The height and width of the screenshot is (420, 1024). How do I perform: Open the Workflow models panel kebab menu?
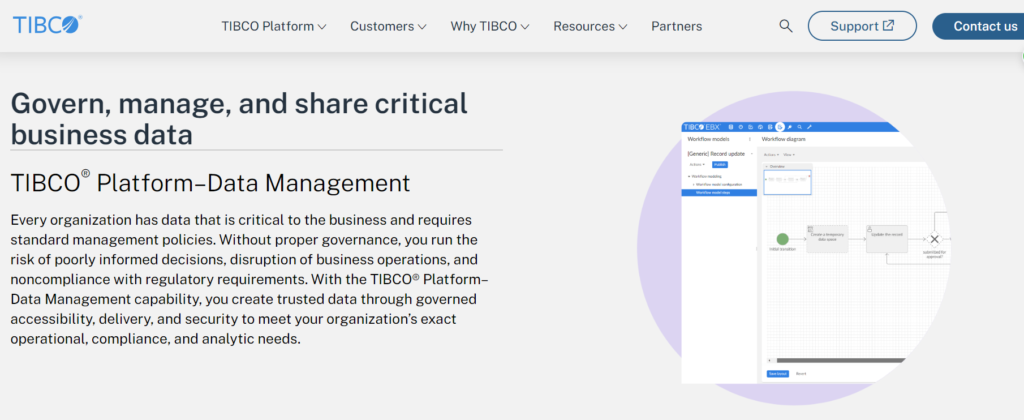click(x=750, y=139)
